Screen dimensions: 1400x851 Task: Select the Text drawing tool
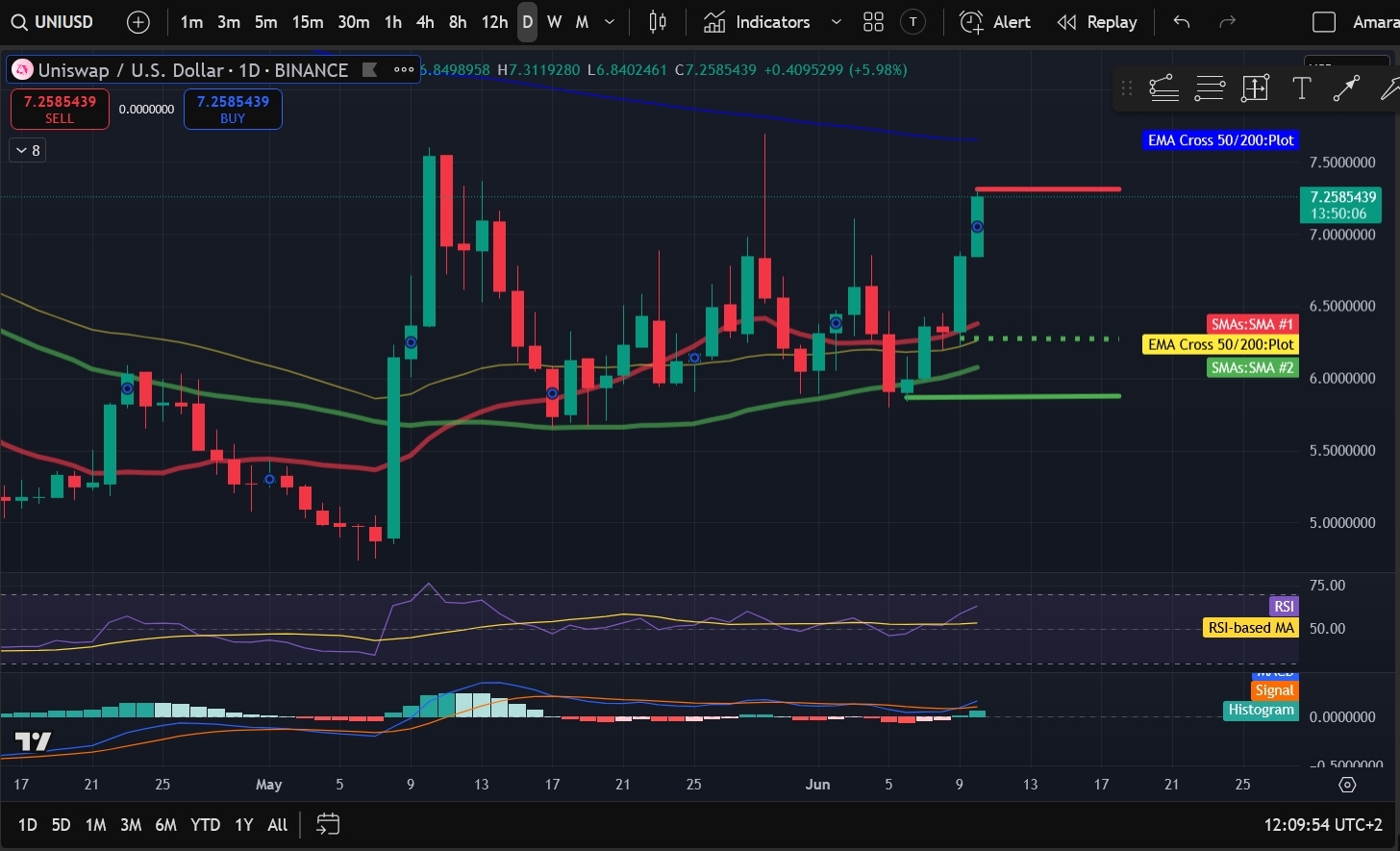pyautogui.click(x=1301, y=88)
